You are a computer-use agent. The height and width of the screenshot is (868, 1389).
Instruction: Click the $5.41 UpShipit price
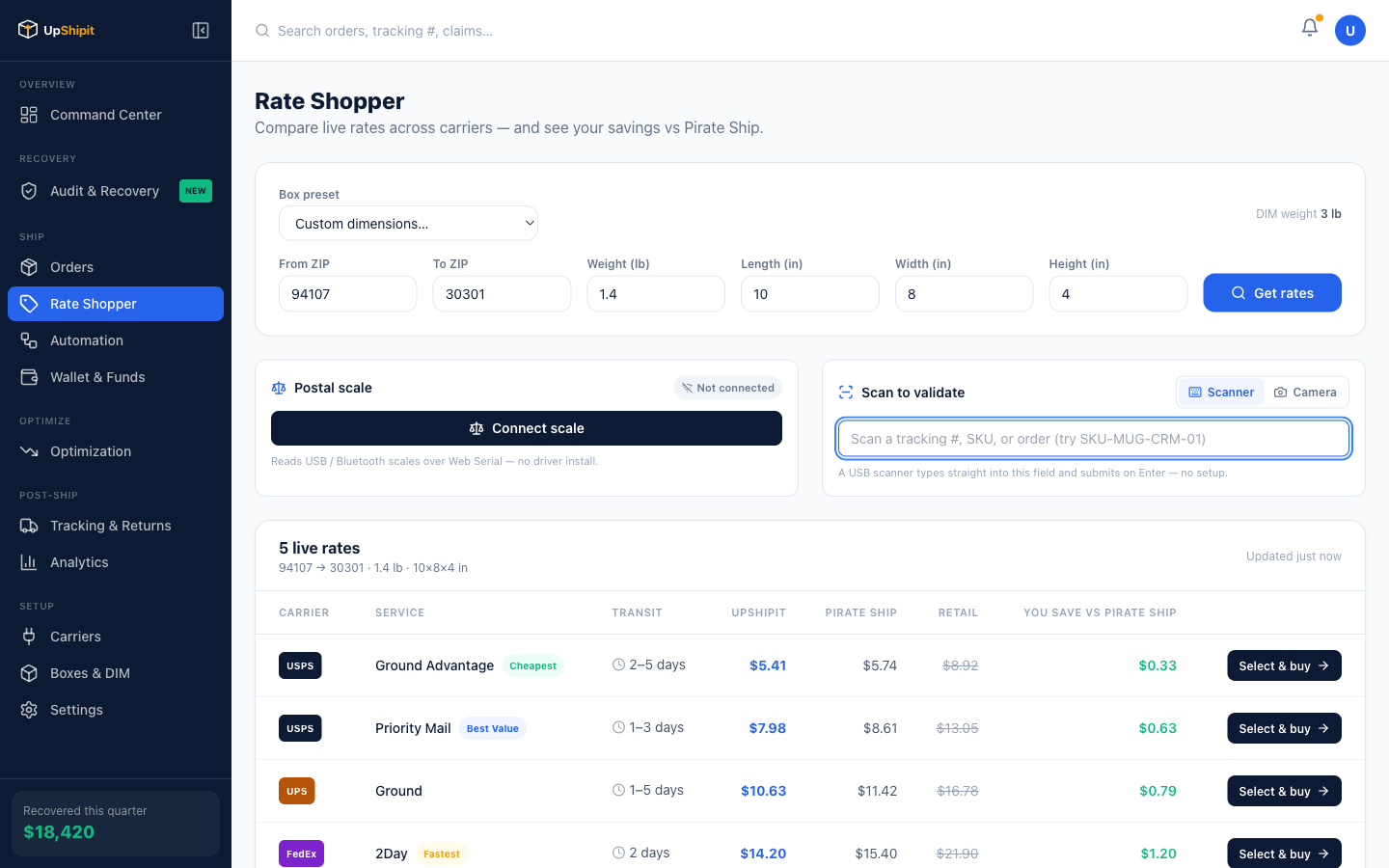coord(768,665)
